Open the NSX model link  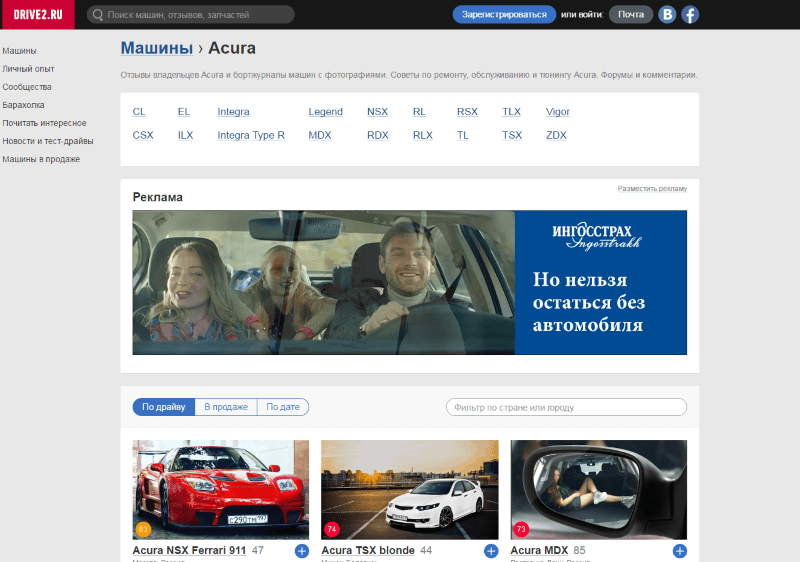pyautogui.click(x=378, y=112)
